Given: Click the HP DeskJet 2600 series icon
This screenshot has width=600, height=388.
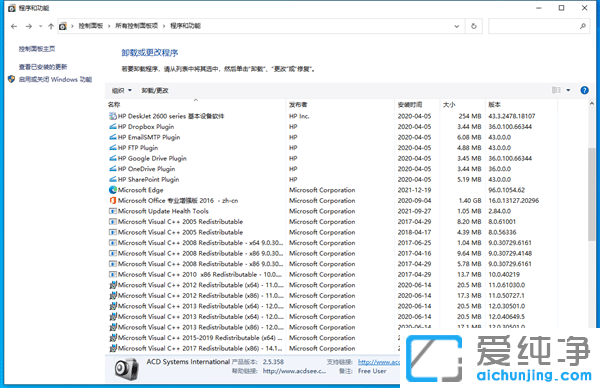Looking at the screenshot, I should [113, 116].
